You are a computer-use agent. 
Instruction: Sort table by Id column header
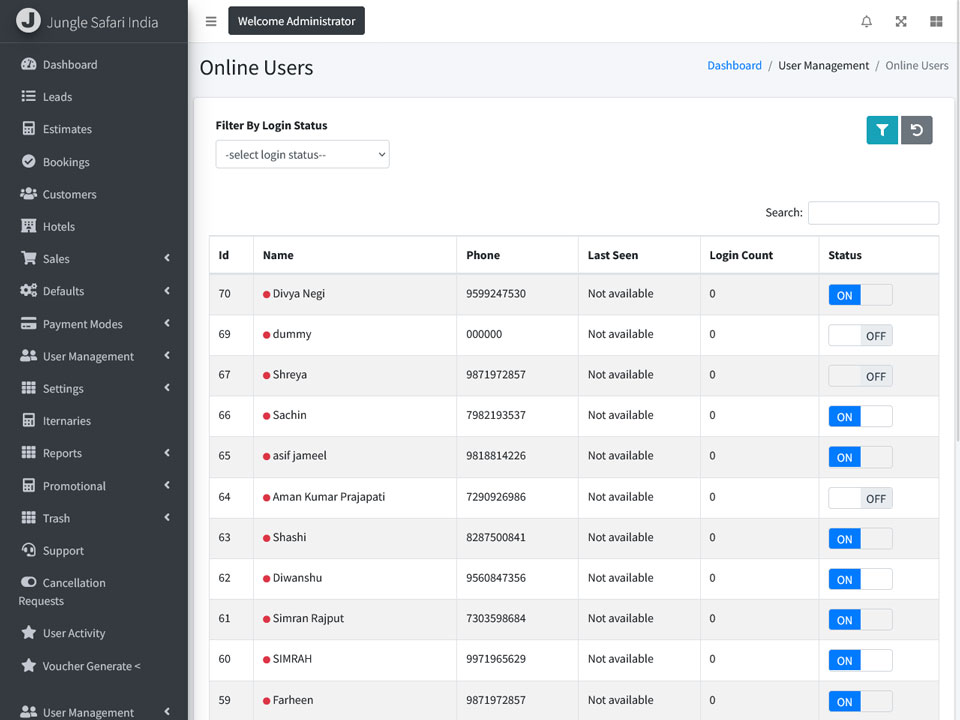point(231,255)
